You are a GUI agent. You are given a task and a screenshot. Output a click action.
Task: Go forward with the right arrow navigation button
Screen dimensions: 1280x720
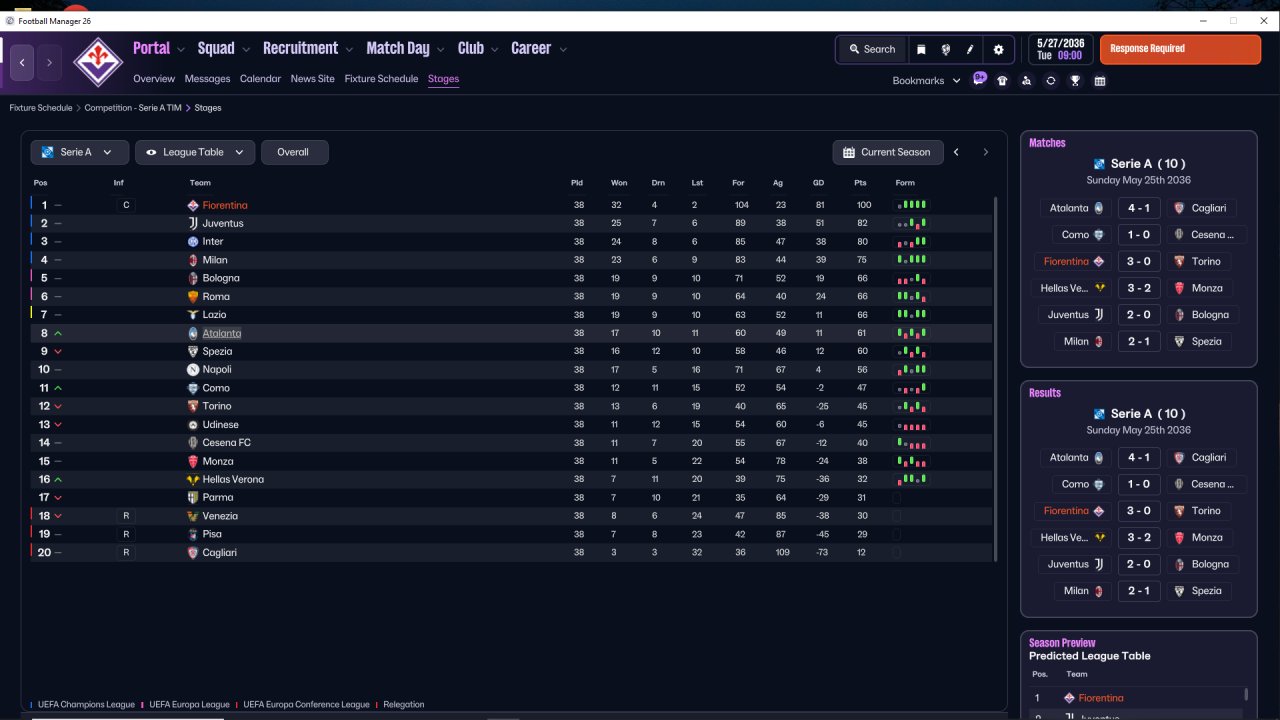pyautogui.click(x=49, y=62)
